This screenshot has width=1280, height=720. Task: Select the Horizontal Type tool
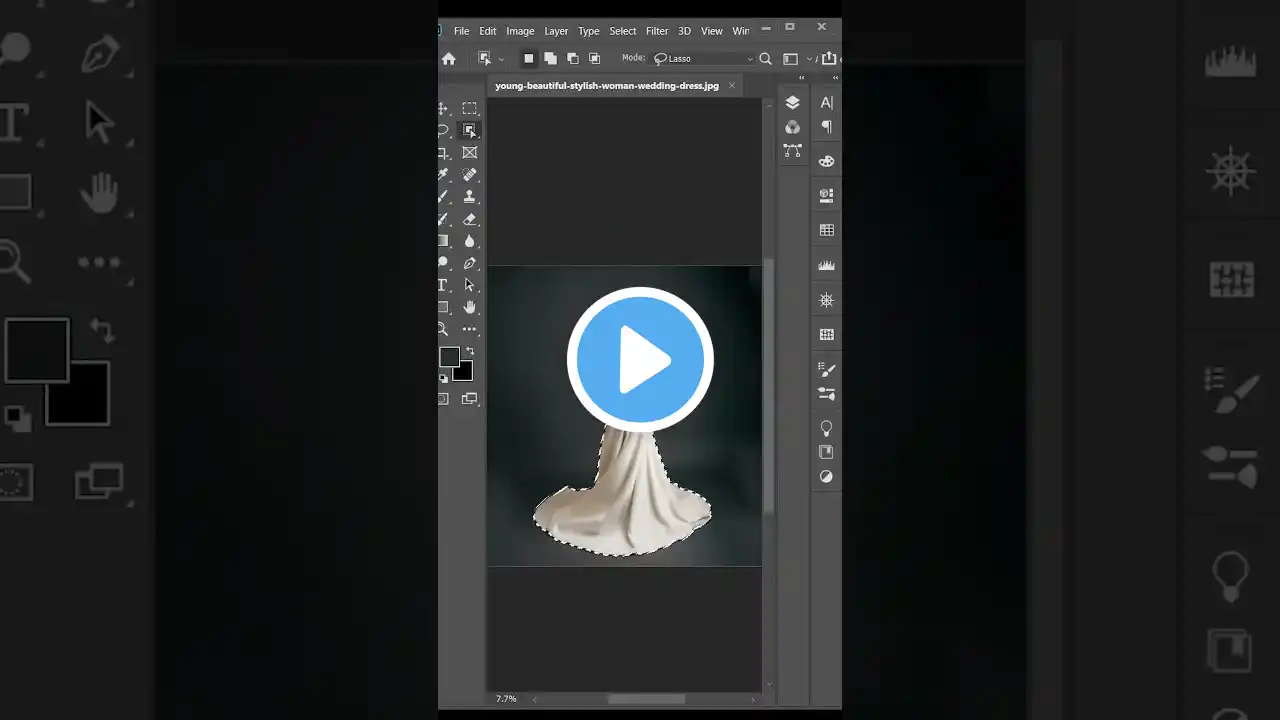tap(443, 284)
